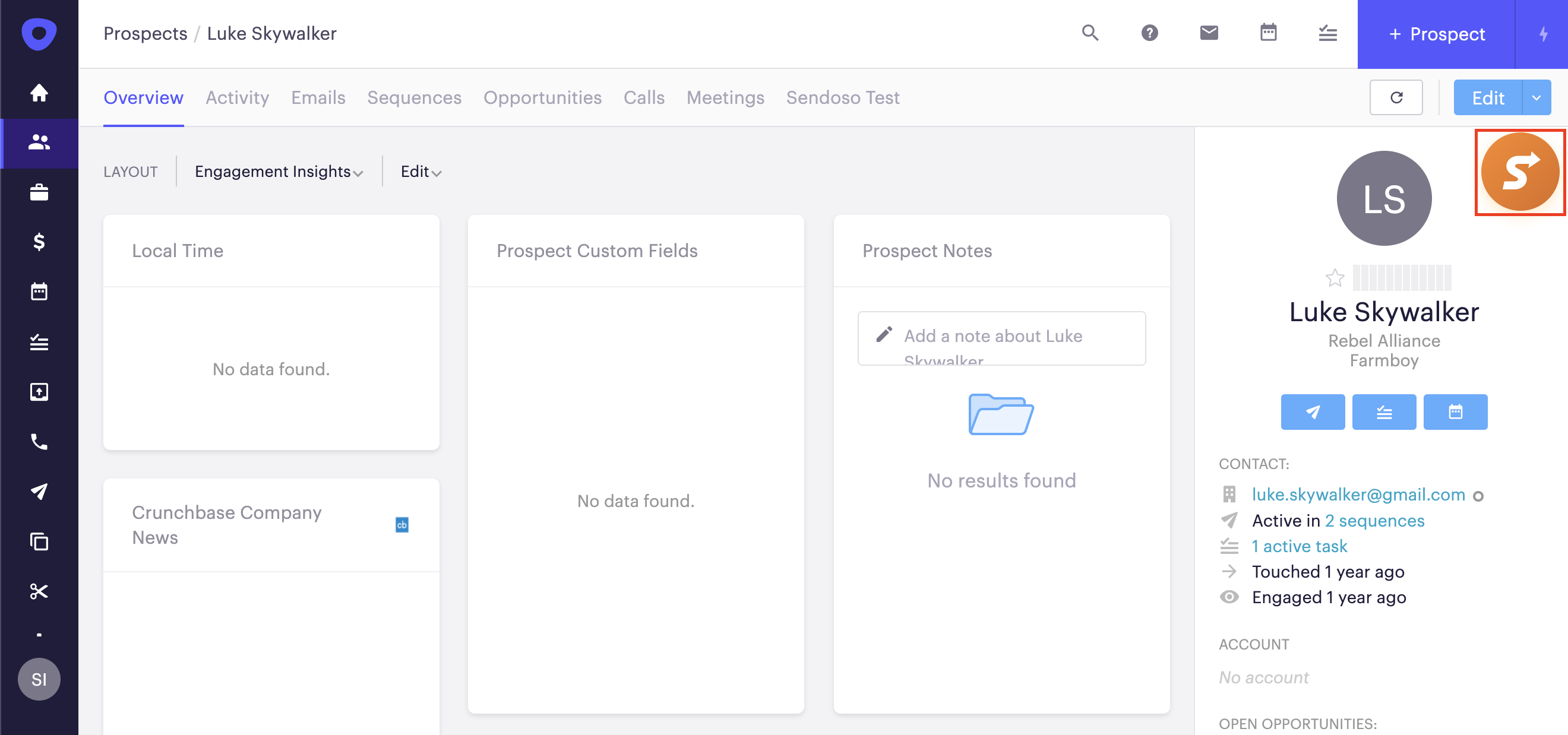Screen dimensions: 1568x735
Task: Open the Sendoso Test tab
Action: [x=842, y=98]
